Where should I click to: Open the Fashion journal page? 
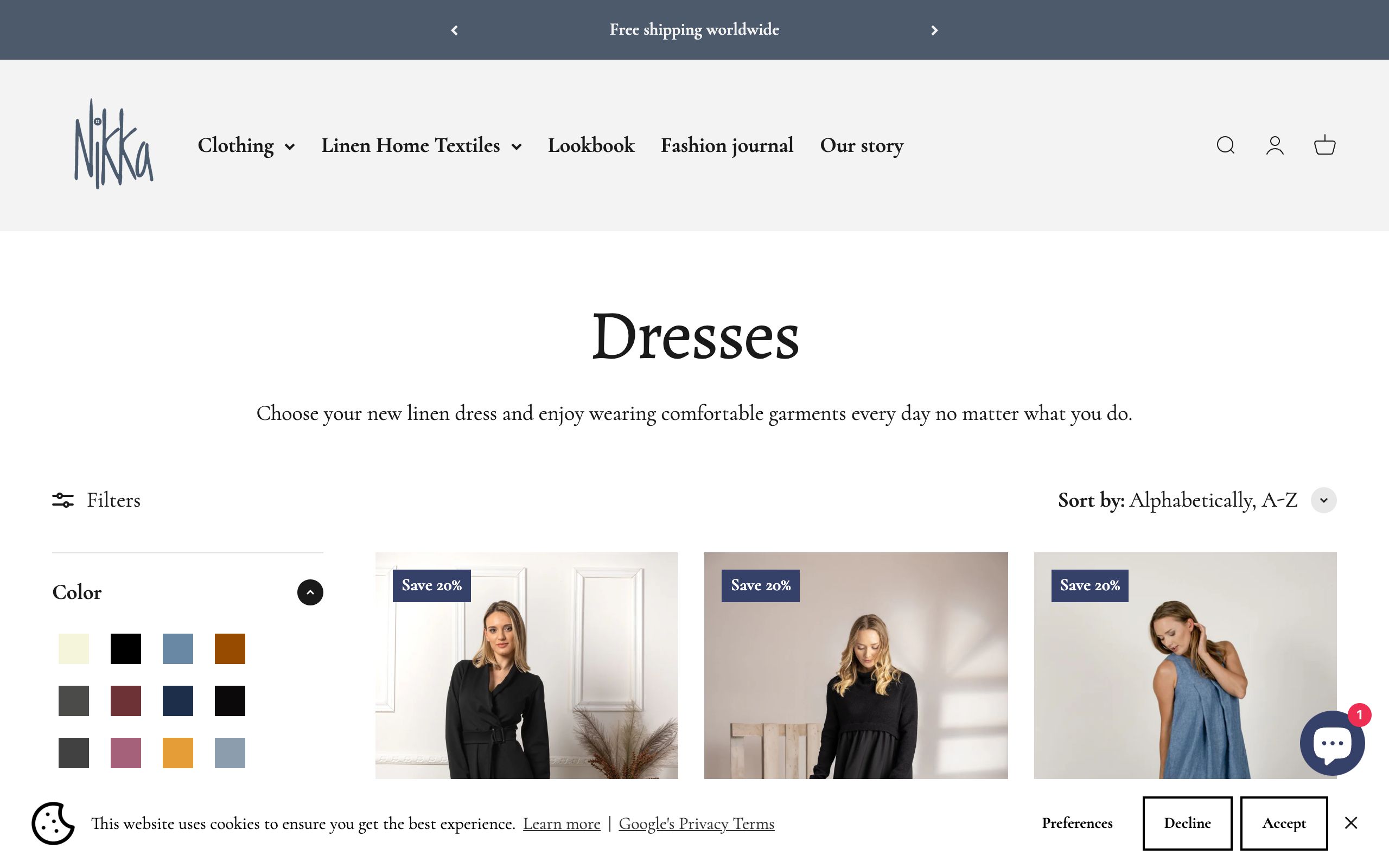coord(727,145)
